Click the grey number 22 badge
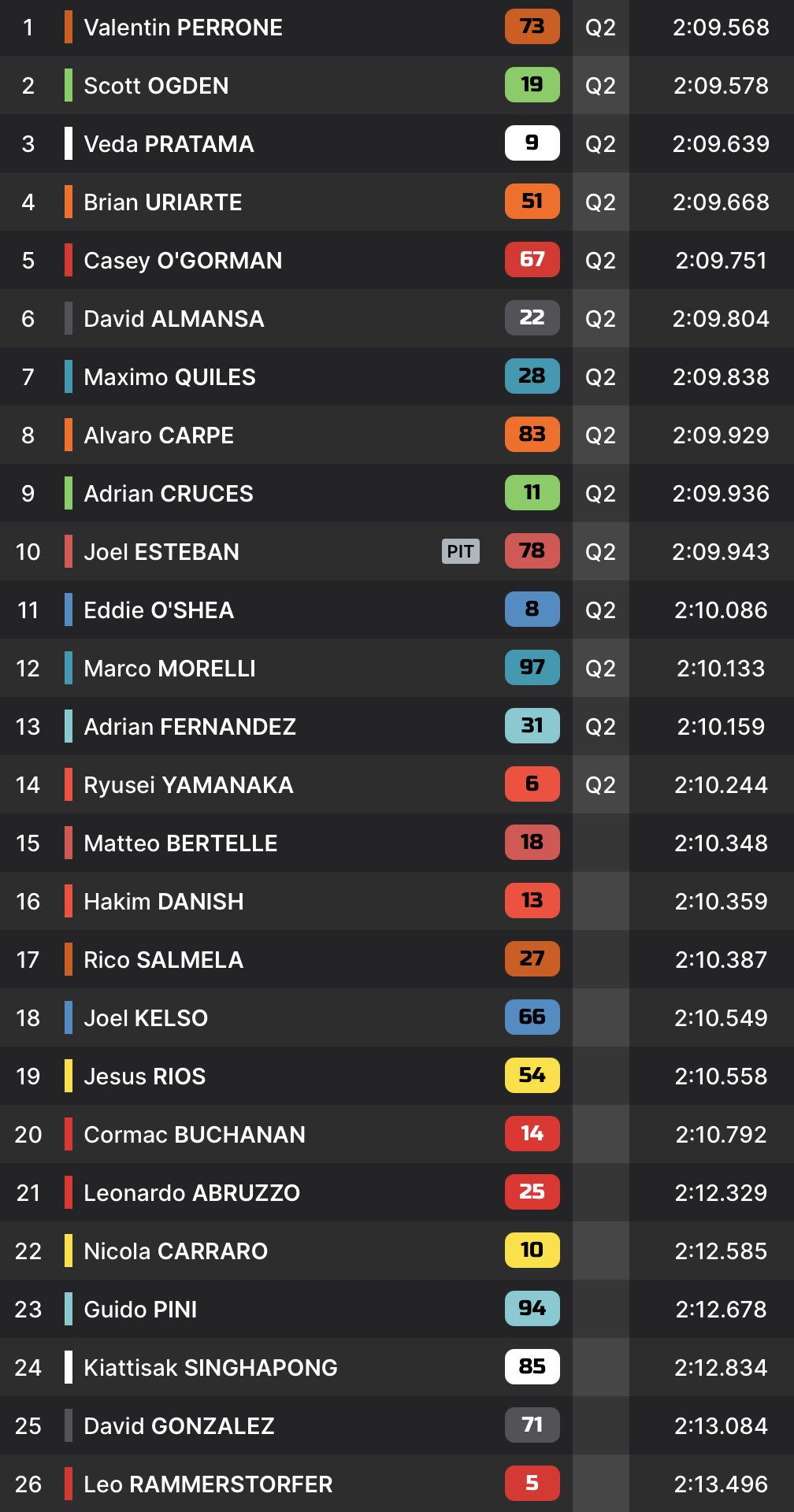This screenshot has width=794, height=1512. (532, 318)
